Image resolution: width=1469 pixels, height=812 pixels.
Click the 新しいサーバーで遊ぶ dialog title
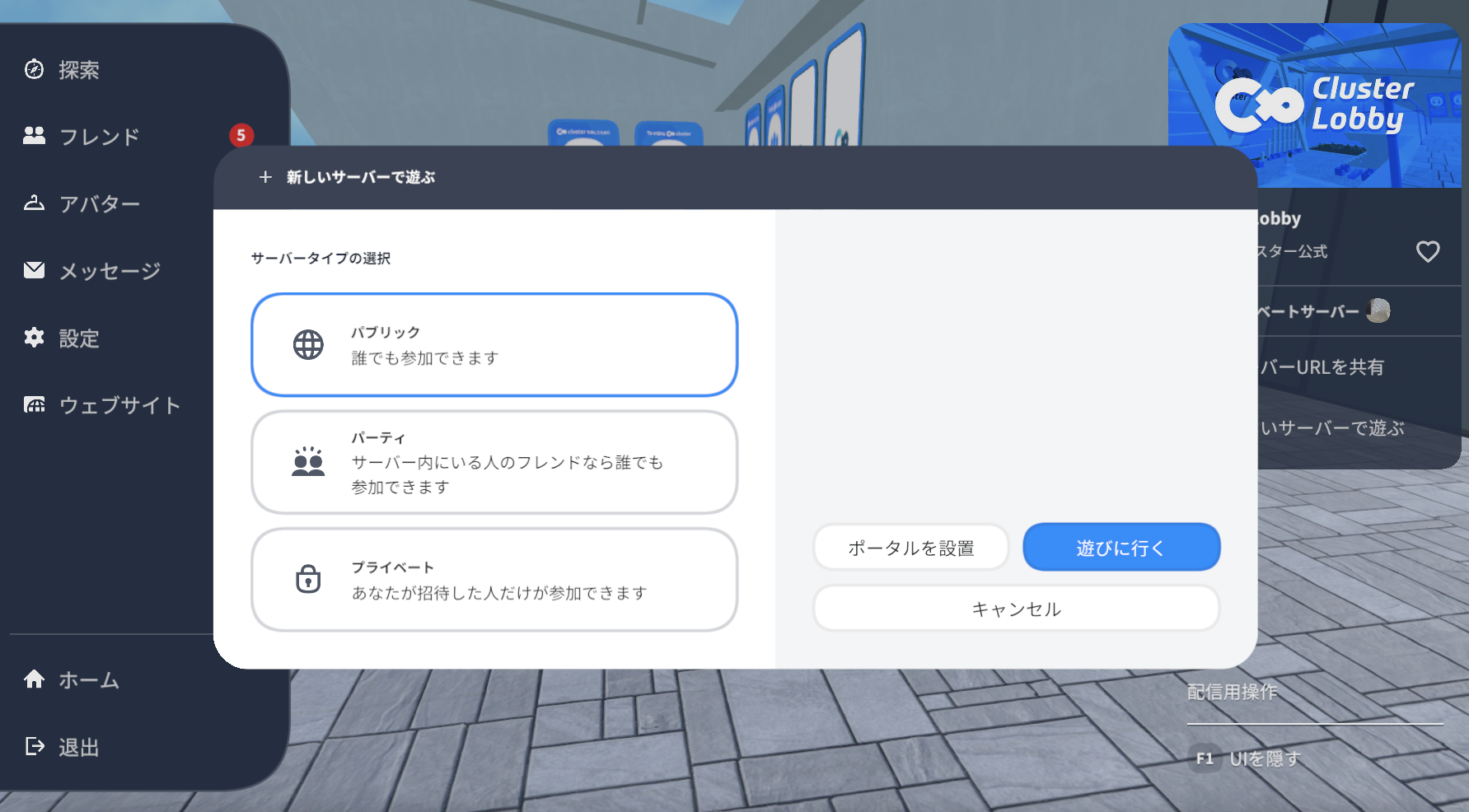point(361,177)
